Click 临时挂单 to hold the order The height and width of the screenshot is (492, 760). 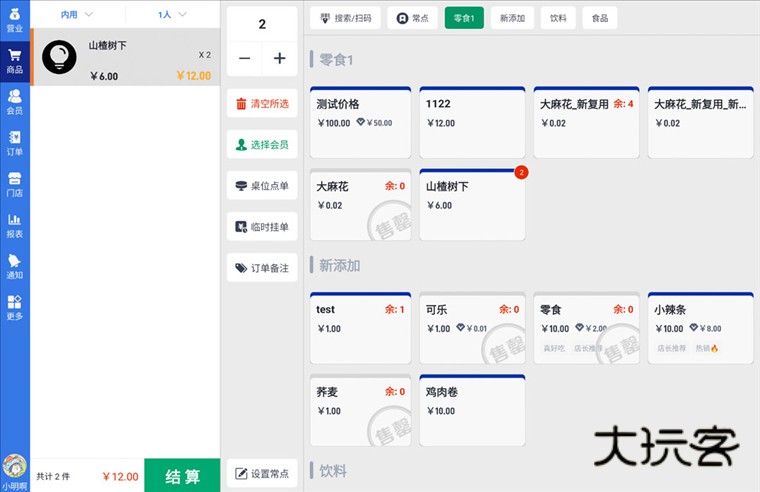pos(262,227)
